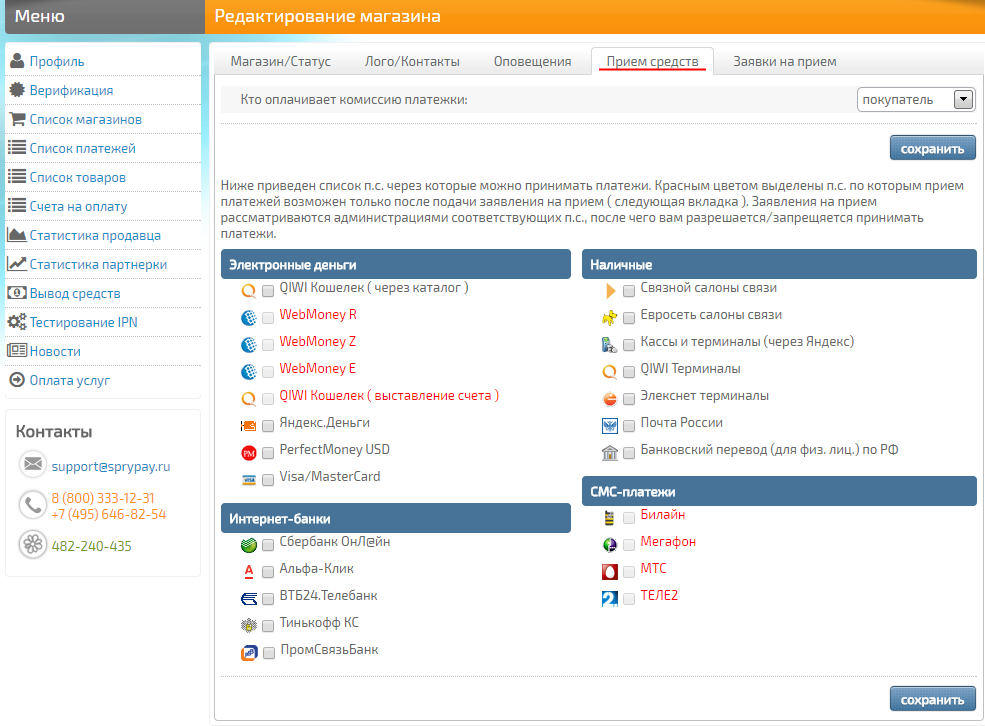Open the Профиль menu link

coord(57,61)
